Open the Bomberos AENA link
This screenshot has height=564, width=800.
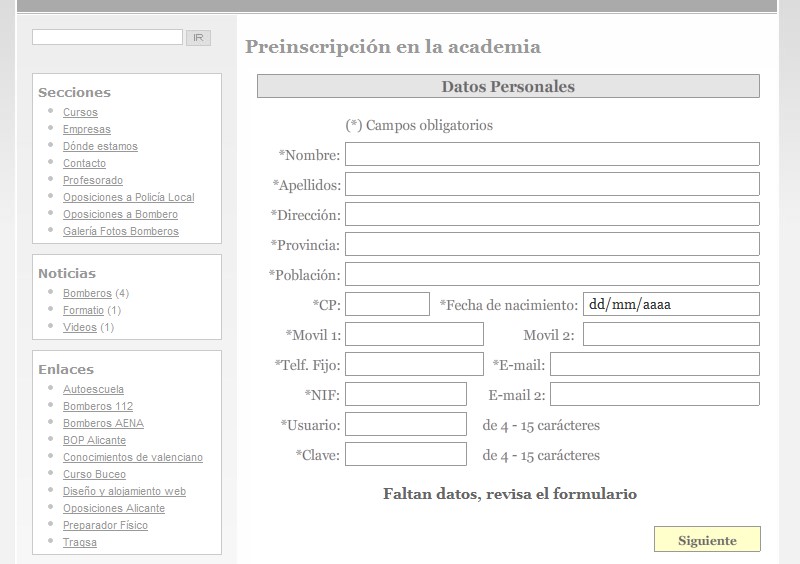tap(103, 423)
